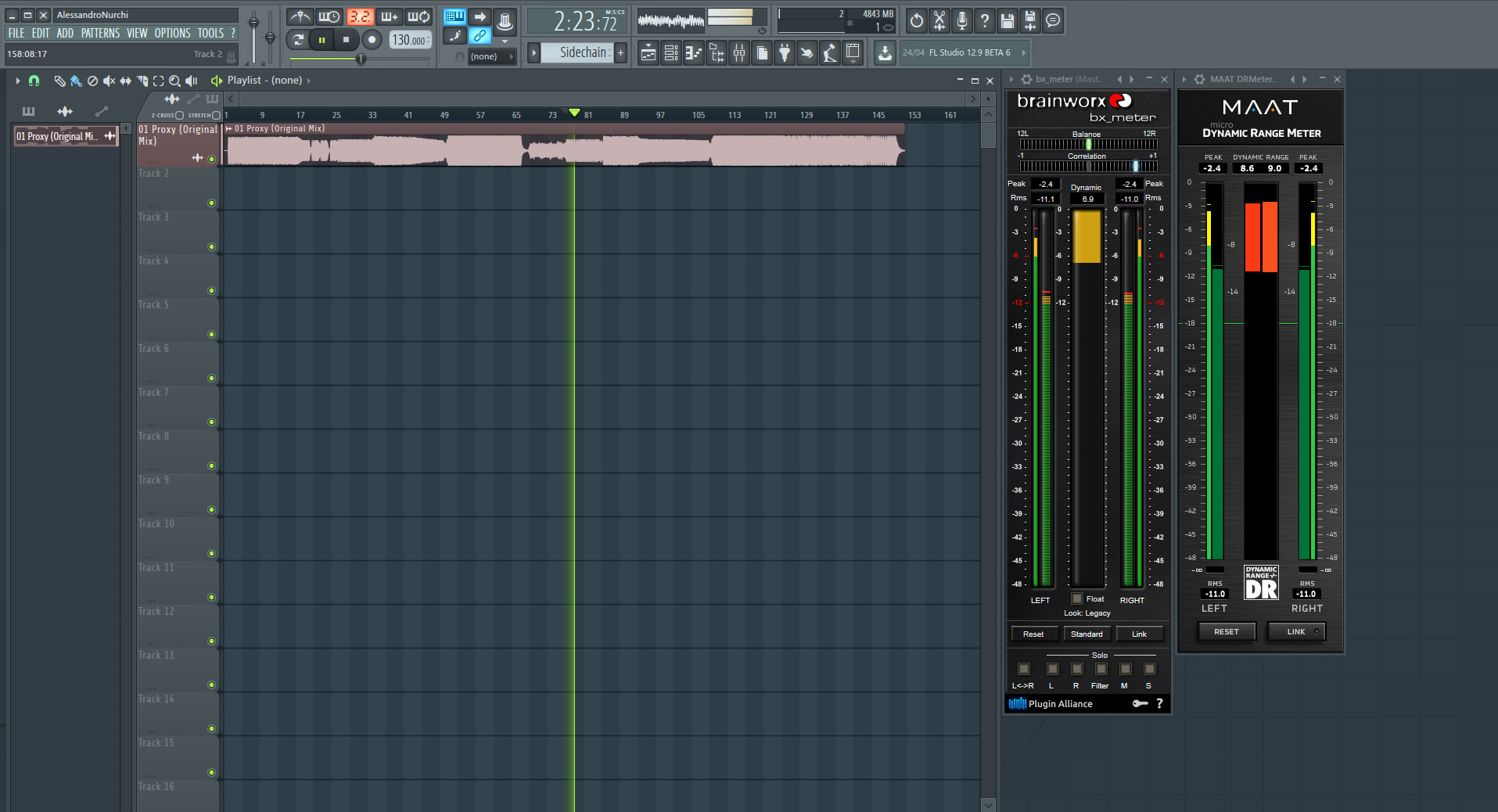
Task: Toggle the 3.2 countdown before recording
Action: click(360, 16)
